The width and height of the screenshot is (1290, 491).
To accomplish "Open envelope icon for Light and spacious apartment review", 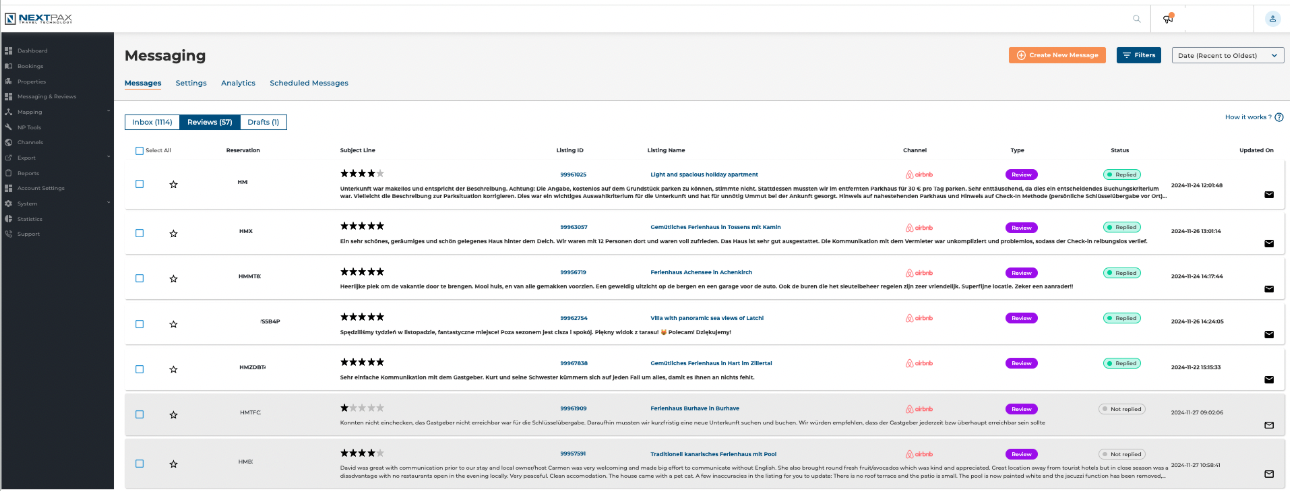I will (x=1269, y=195).
